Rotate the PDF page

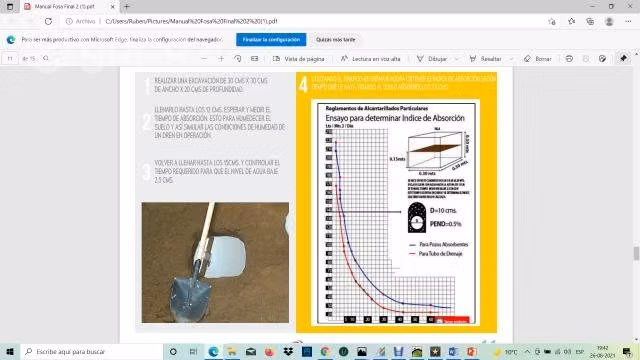(x=238, y=59)
